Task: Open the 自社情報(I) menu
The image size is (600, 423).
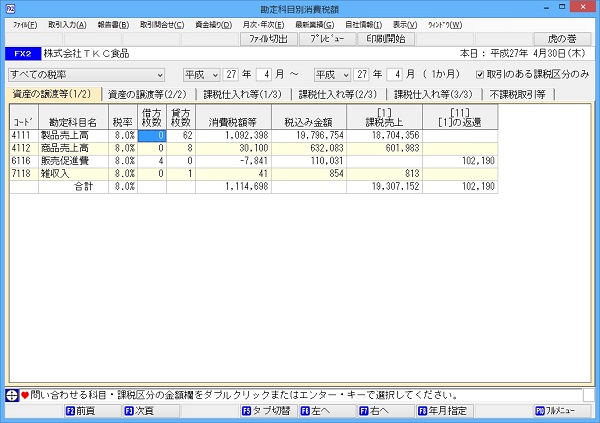Action: click(x=364, y=25)
